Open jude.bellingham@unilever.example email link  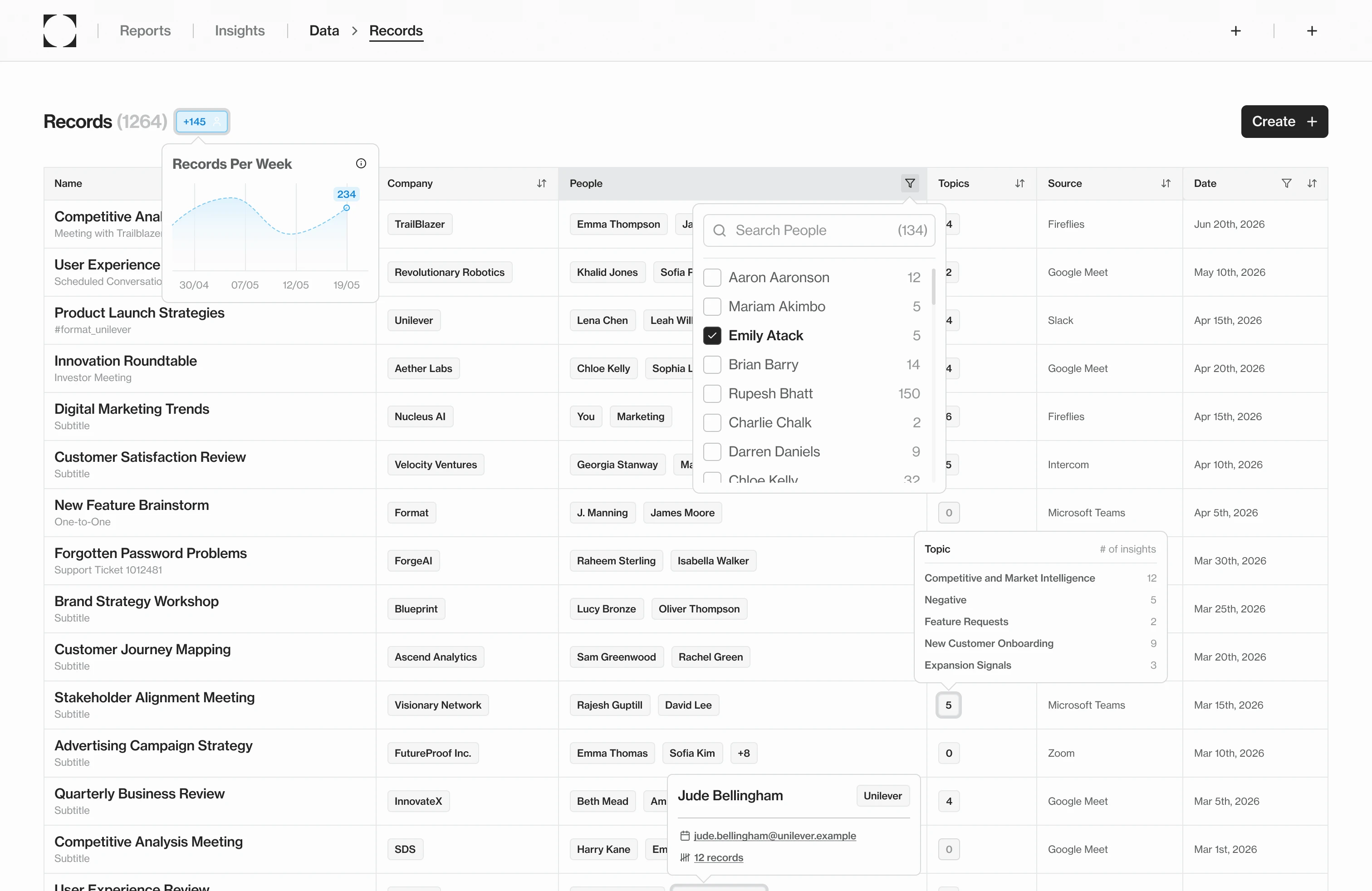coord(775,836)
